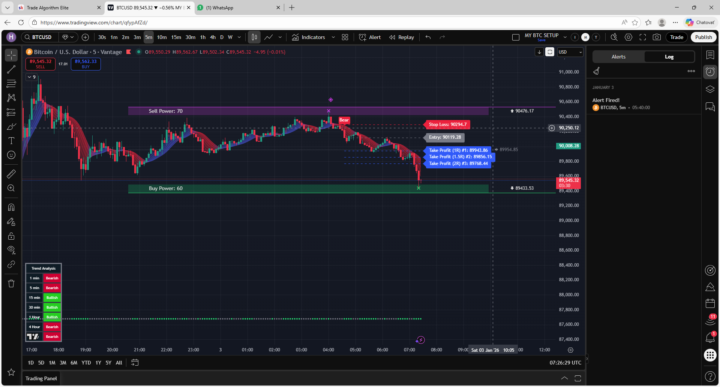Switch to the Alerts tab
Screen dimensions: 720x387
pos(619,57)
